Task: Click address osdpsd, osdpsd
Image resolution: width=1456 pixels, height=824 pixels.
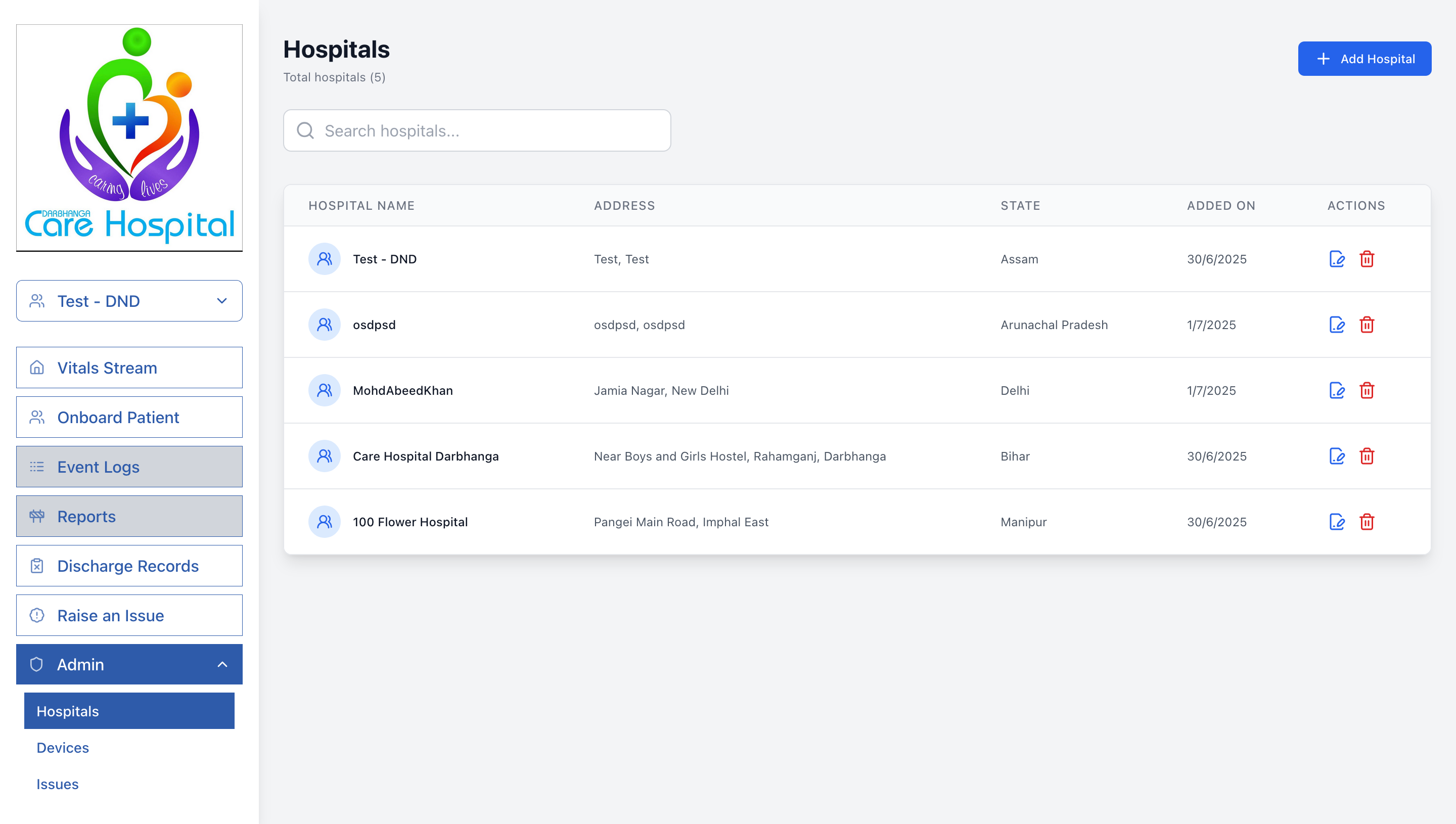Action: [639, 325]
